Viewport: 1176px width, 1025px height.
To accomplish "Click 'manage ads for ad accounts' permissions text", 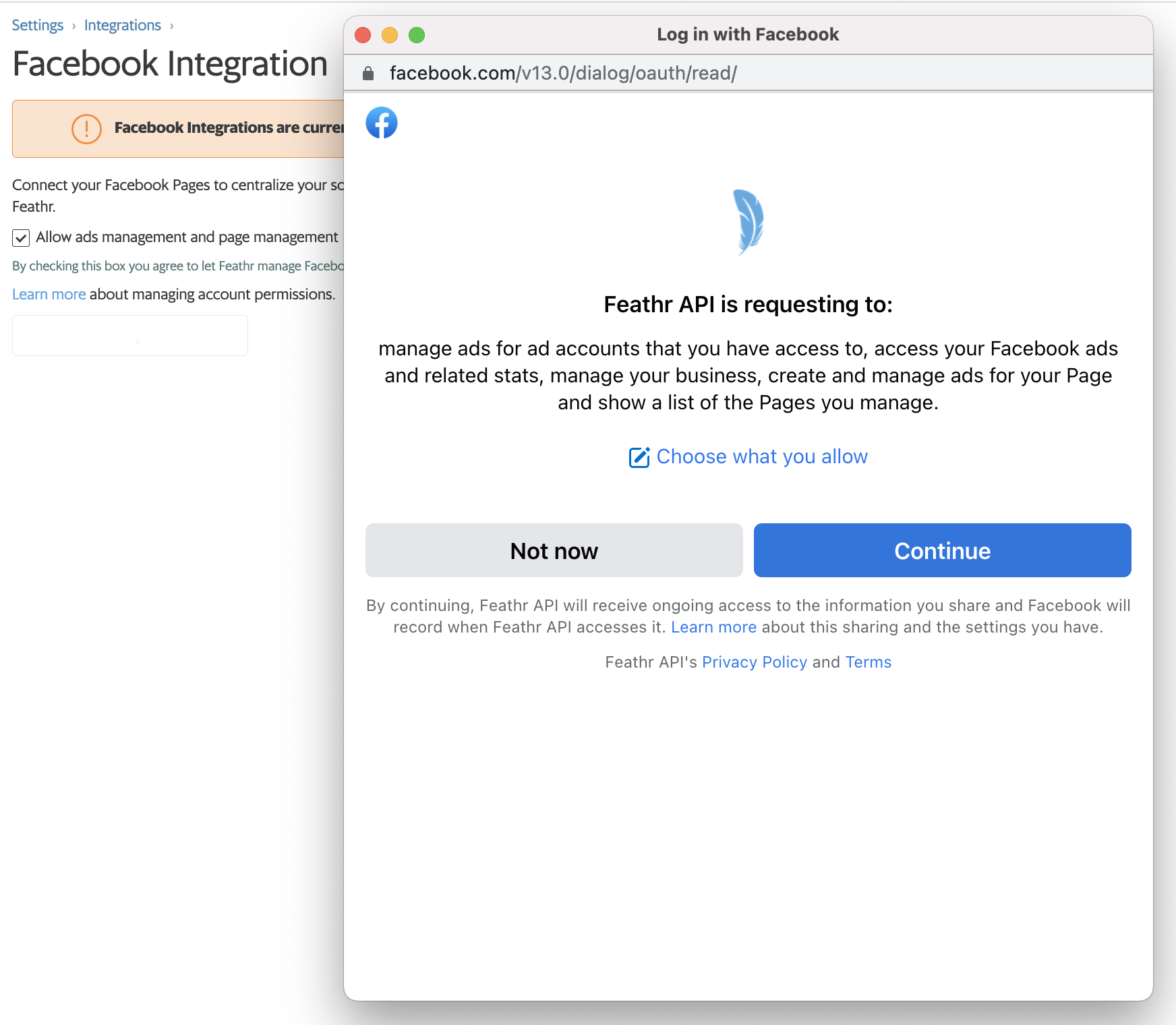I will click(x=748, y=376).
